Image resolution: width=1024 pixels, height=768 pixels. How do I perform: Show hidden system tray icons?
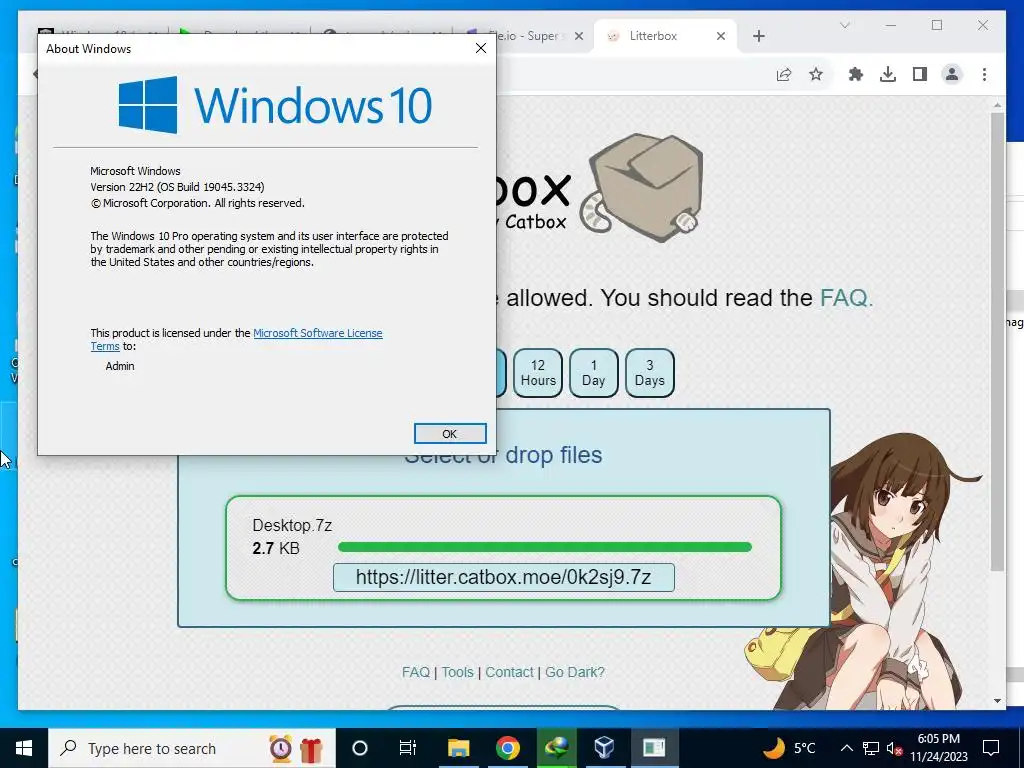(x=846, y=748)
